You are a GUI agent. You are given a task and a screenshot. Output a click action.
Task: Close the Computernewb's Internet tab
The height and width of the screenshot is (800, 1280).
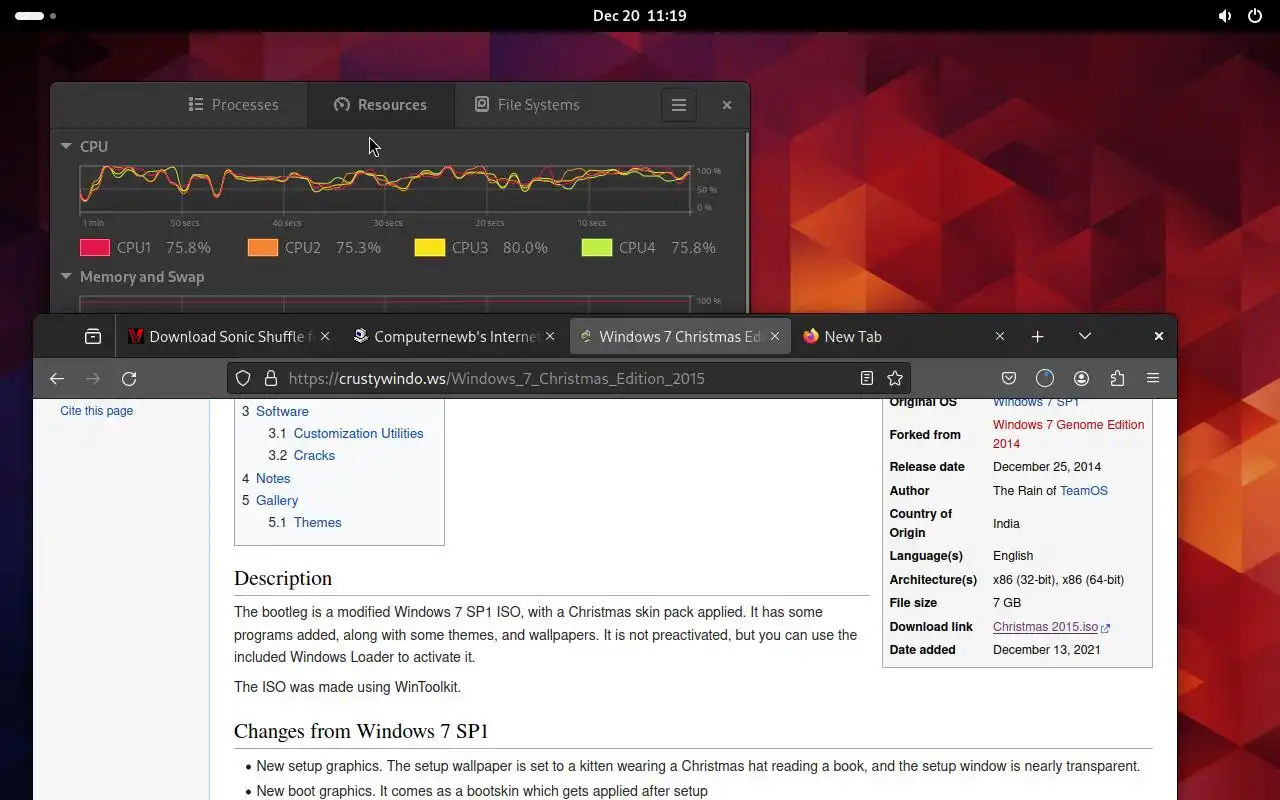click(550, 336)
